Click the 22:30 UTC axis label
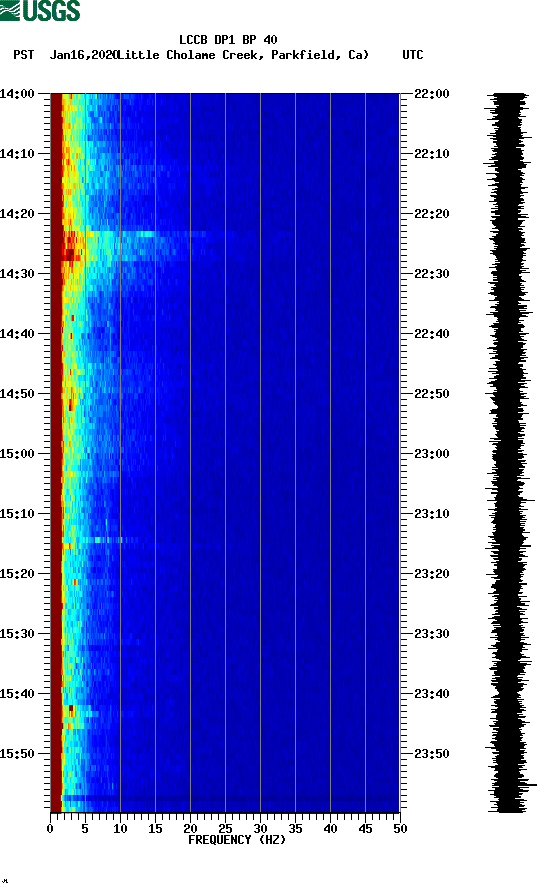 pyautogui.click(x=432, y=274)
